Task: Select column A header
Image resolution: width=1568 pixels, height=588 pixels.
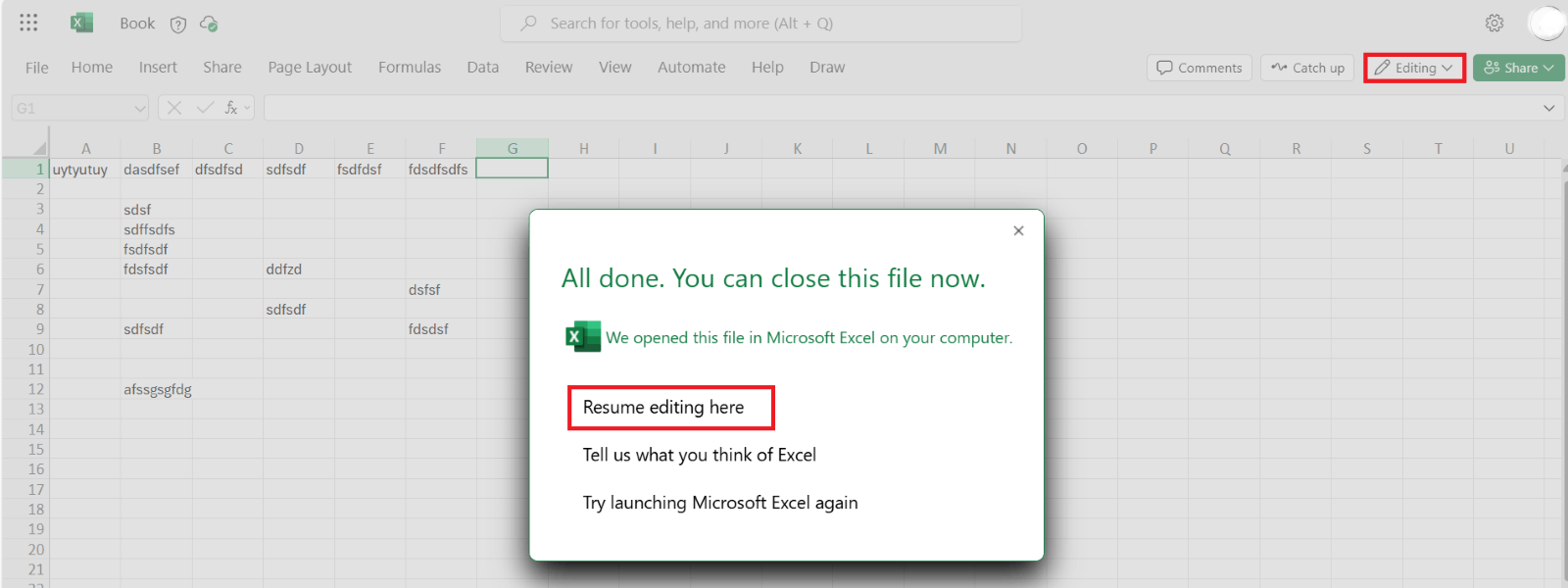Action: tap(85, 149)
